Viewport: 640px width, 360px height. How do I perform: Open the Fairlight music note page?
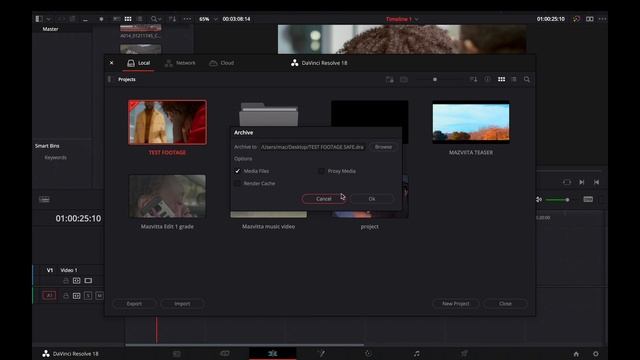(x=416, y=353)
